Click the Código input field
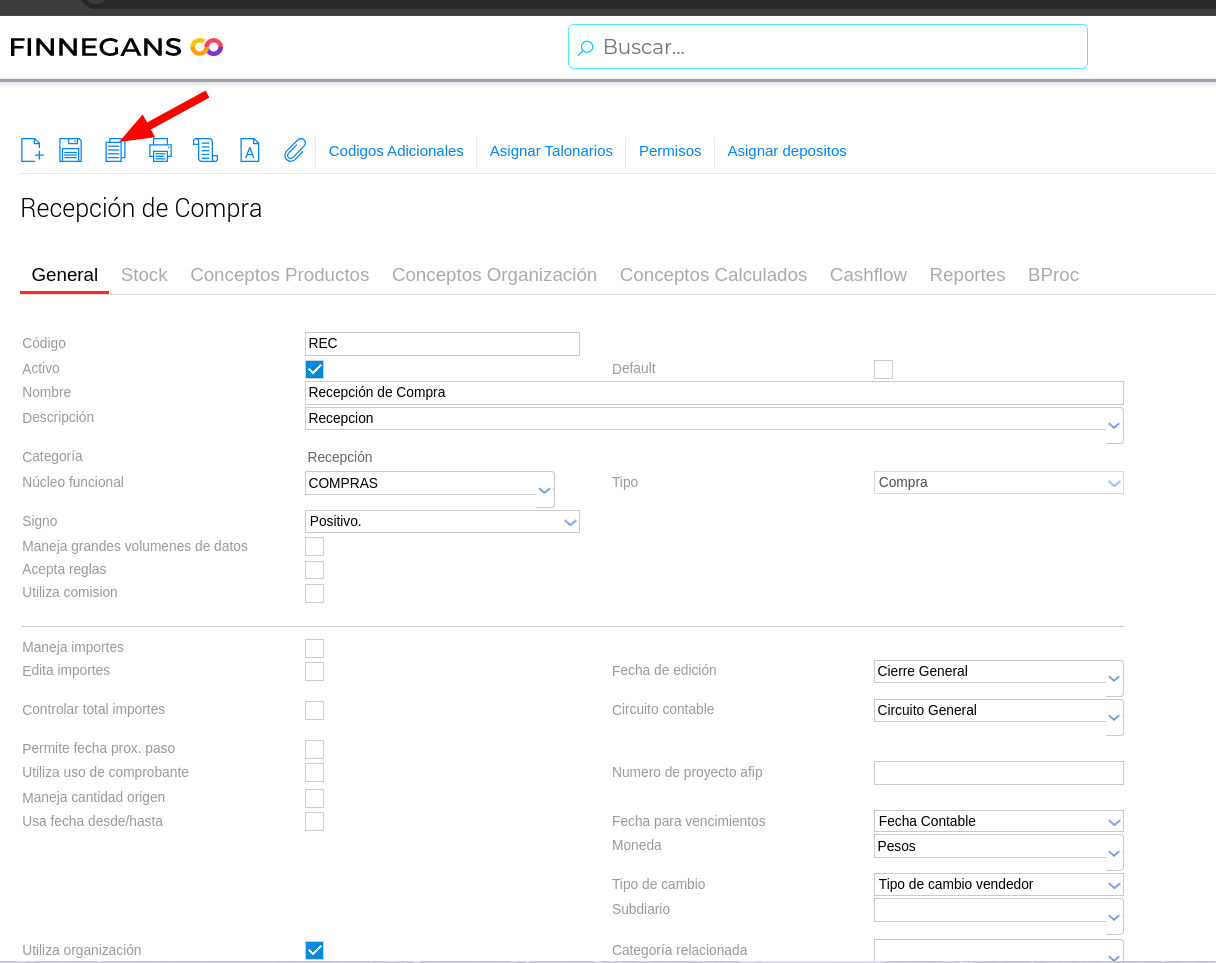This screenshot has width=1216, height=963. coord(442,344)
